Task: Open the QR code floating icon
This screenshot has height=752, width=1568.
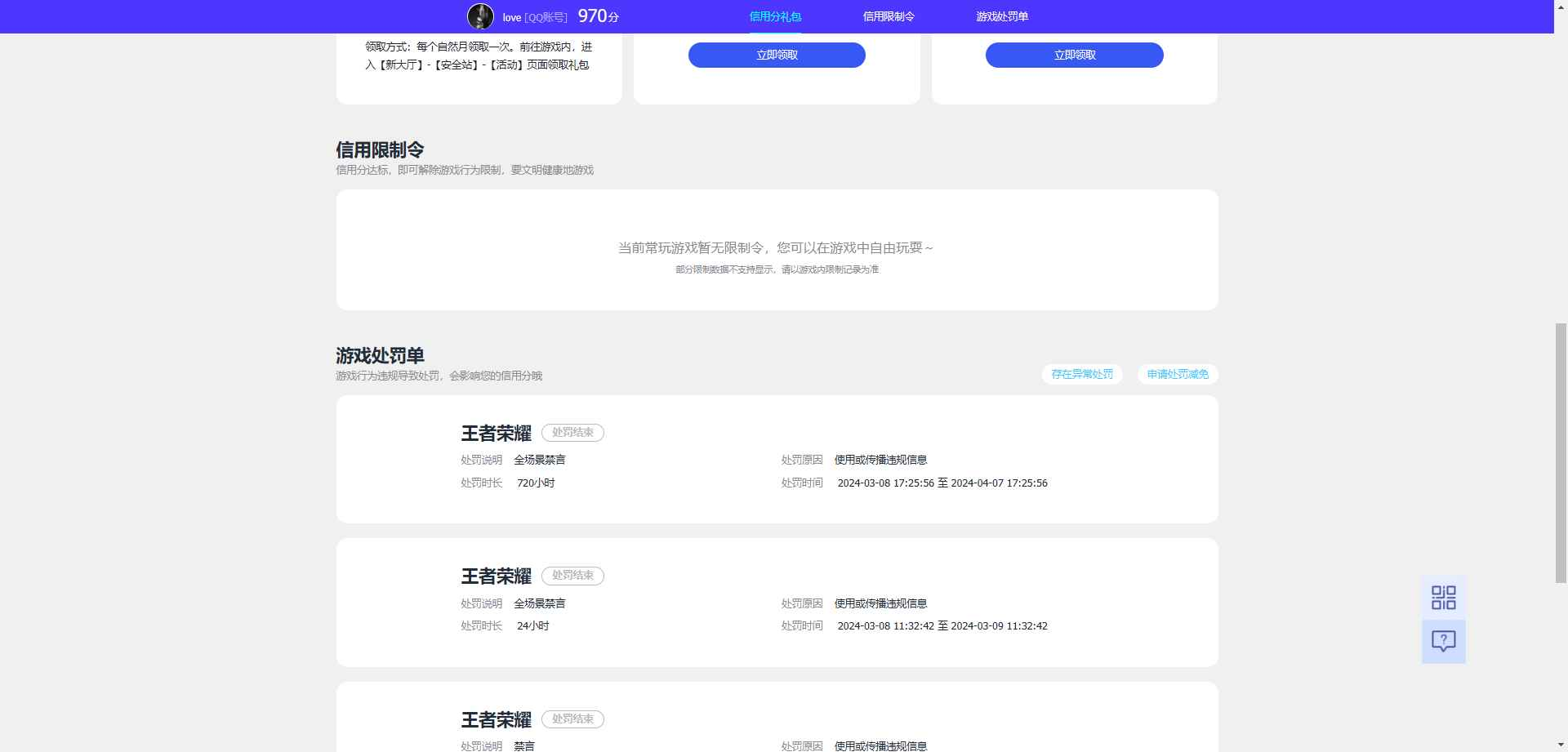Action: 1443,598
